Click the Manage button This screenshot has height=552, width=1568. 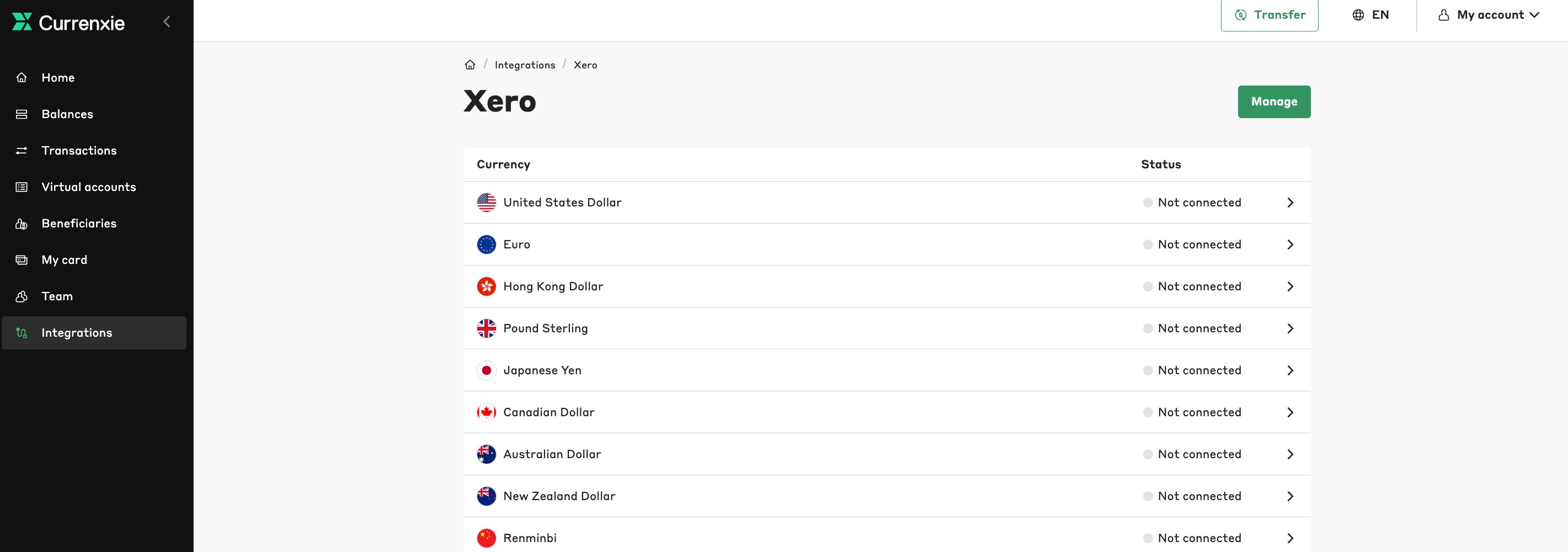tap(1274, 102)
